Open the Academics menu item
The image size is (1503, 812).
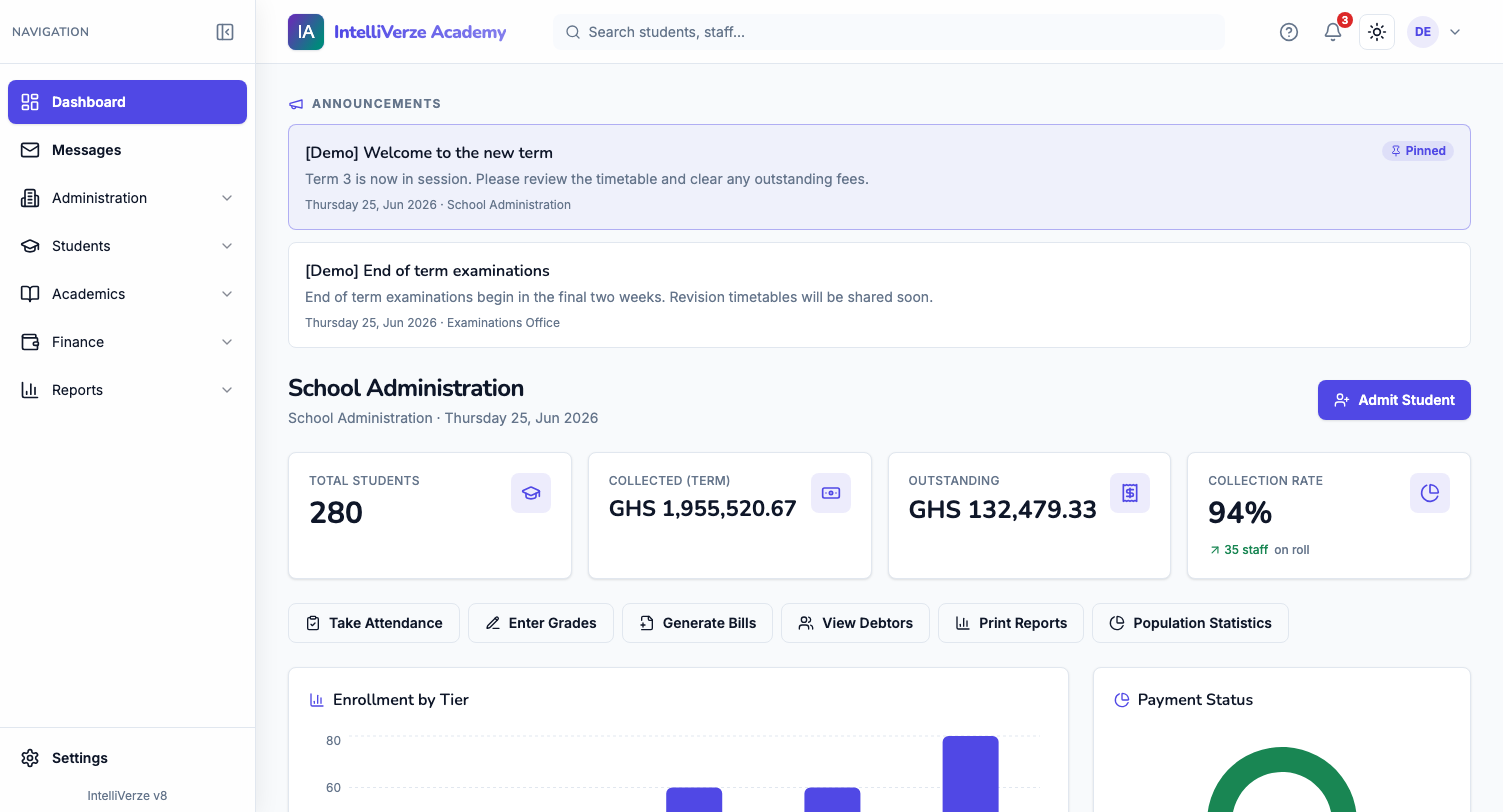(x=127, y=294)
